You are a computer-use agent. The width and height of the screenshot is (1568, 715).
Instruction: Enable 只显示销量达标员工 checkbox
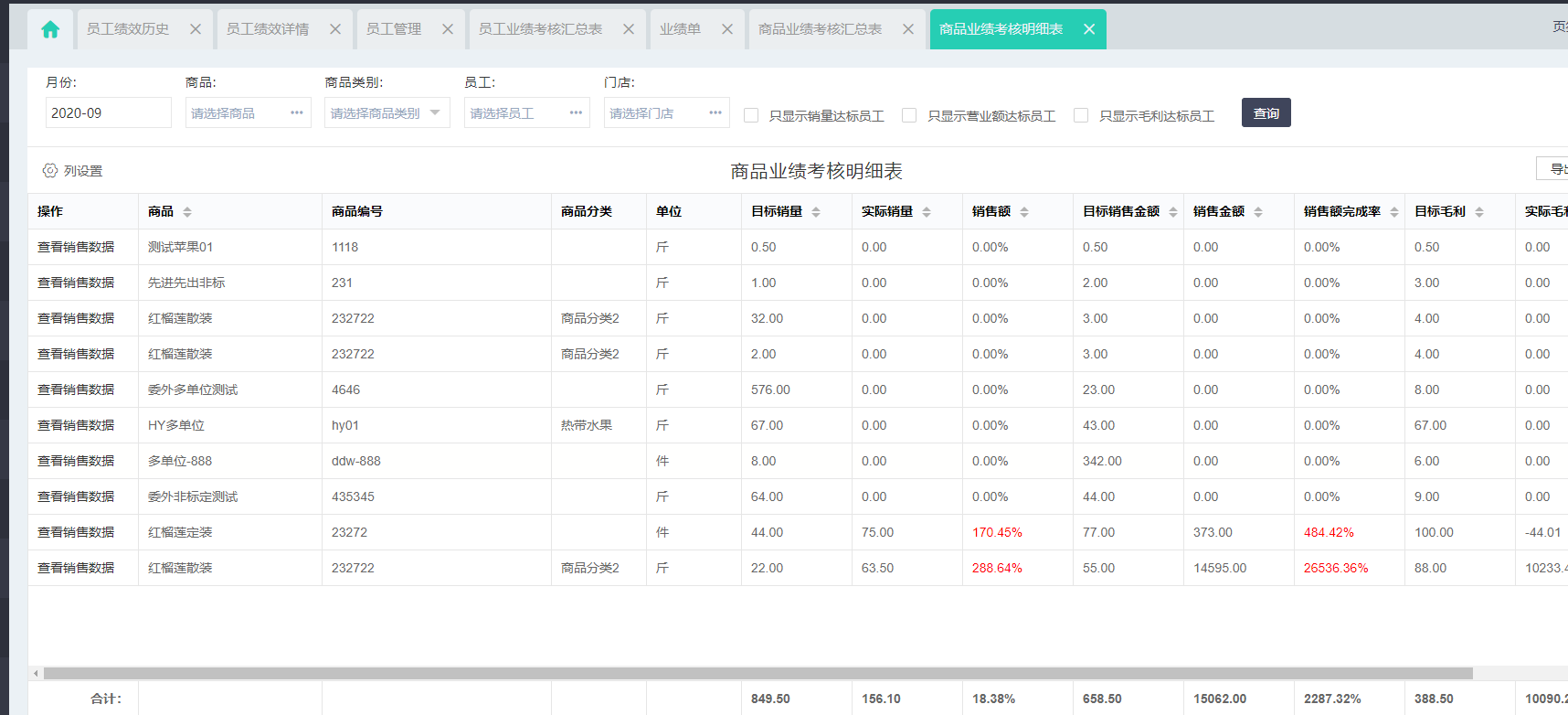751,115
